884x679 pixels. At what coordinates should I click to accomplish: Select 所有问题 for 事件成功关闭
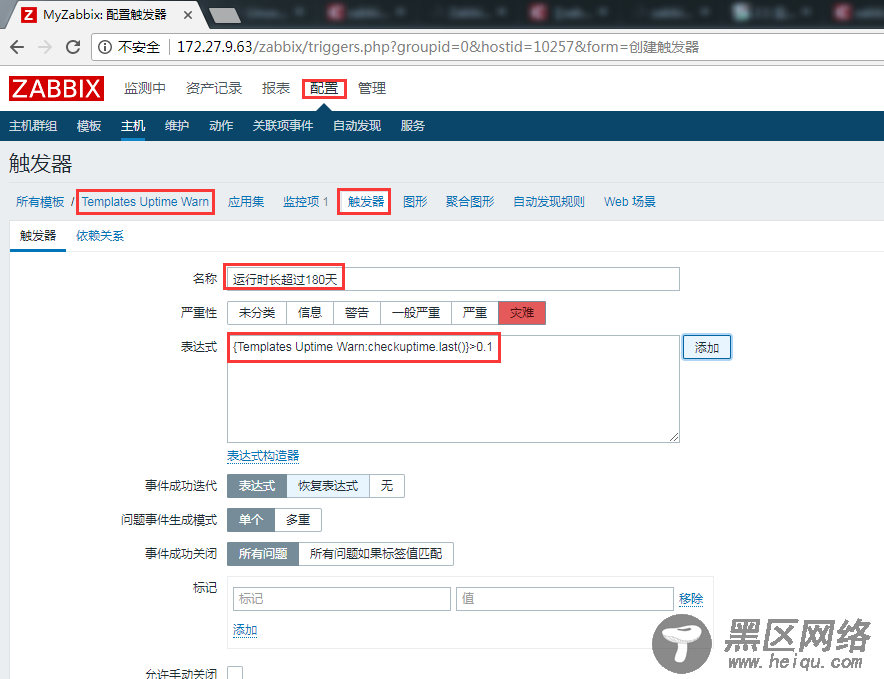(263, 554)
